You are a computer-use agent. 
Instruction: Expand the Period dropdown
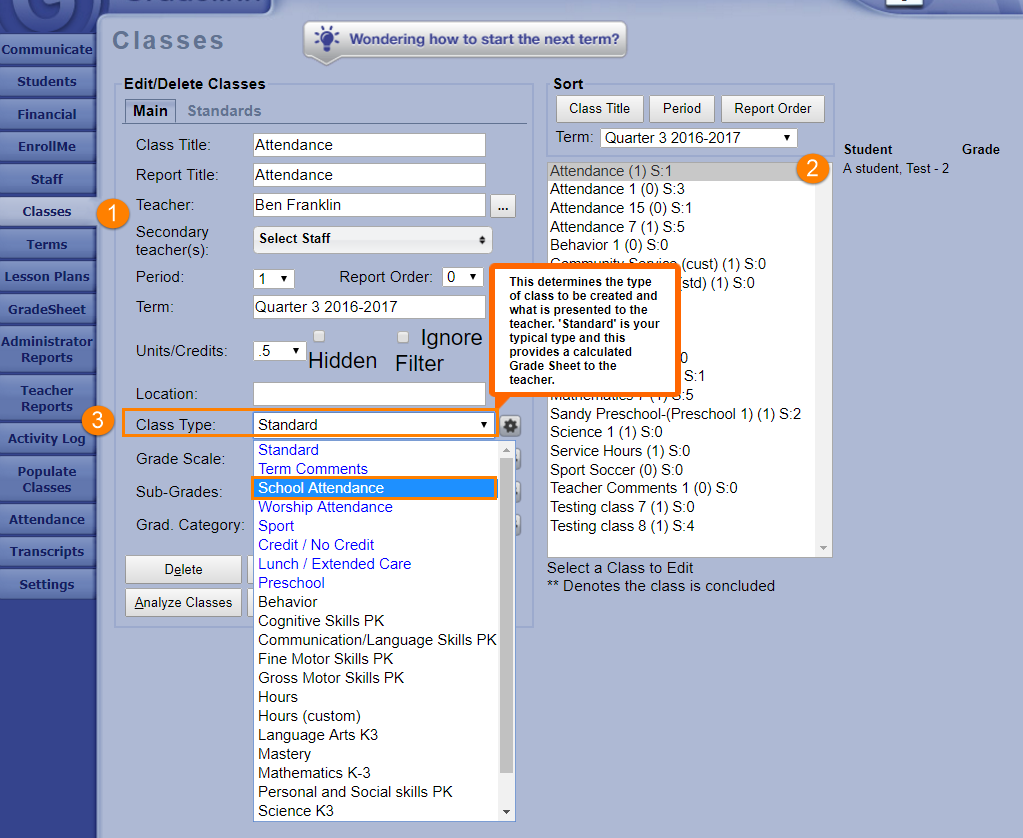[274, 278]
